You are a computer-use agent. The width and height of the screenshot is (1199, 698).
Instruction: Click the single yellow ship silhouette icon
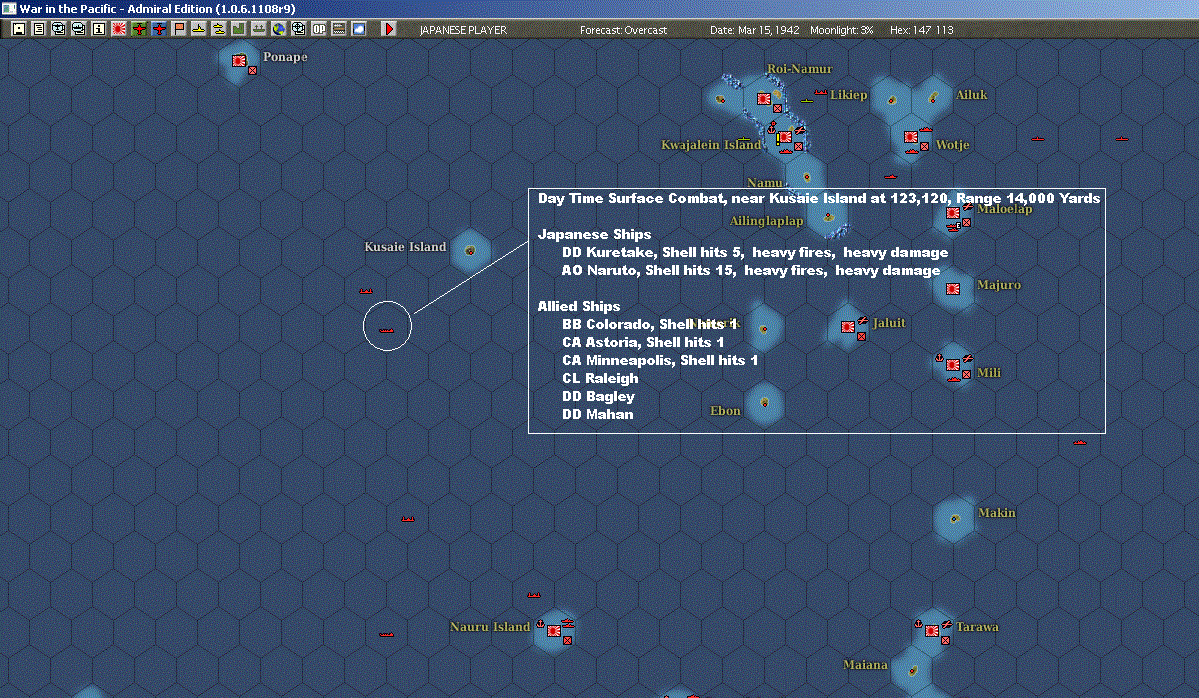(x=199, y=29)
